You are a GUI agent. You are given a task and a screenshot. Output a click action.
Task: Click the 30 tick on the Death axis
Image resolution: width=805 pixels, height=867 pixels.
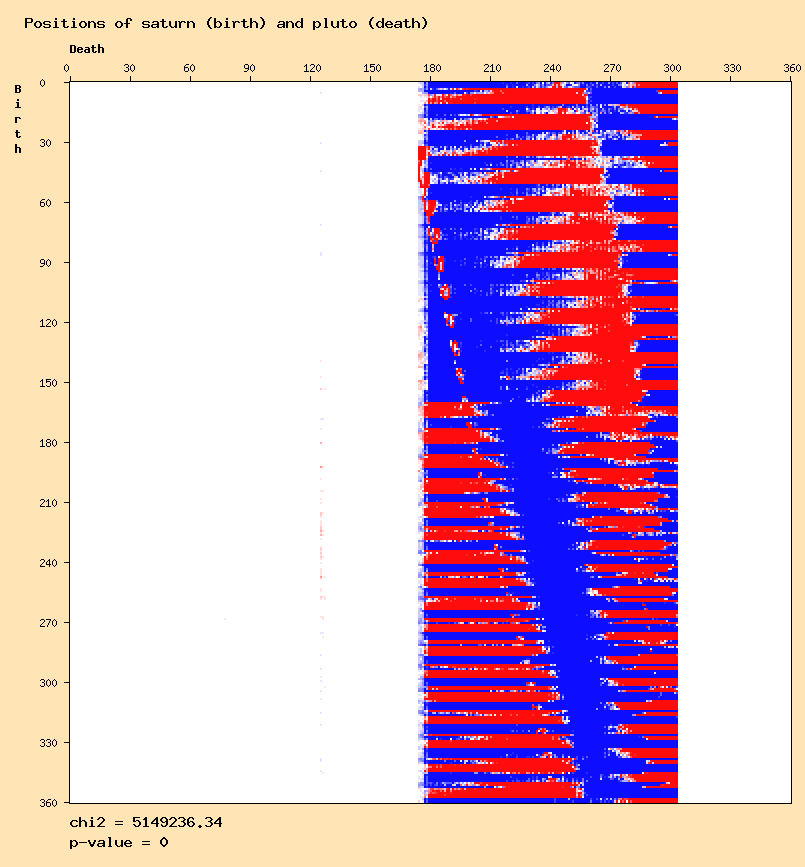click(x=129, y=68)
